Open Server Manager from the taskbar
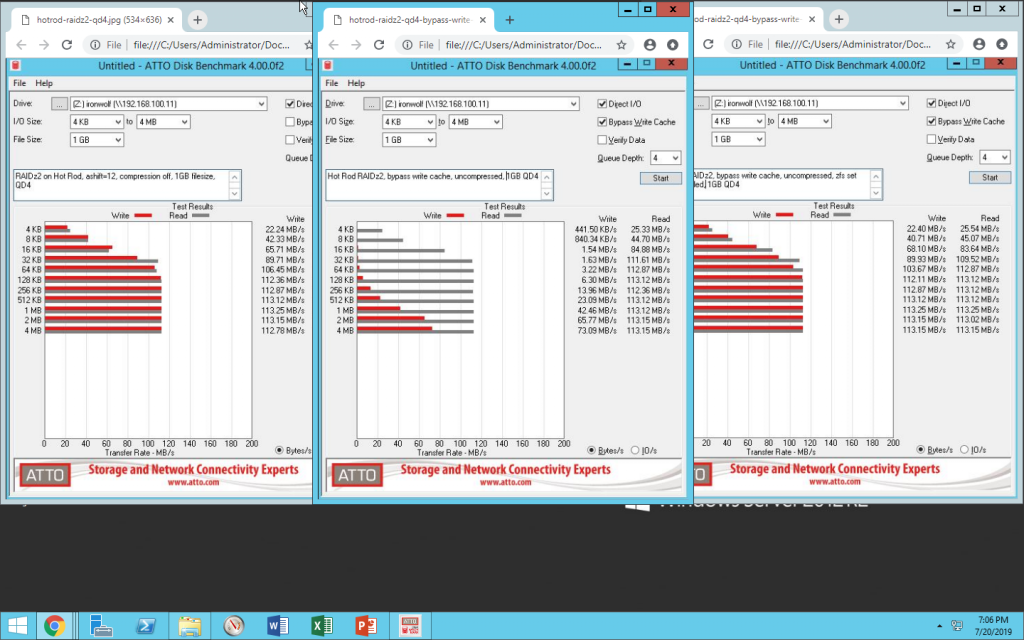The height and width of the screenshot is (640, 1024). point(101,626)
